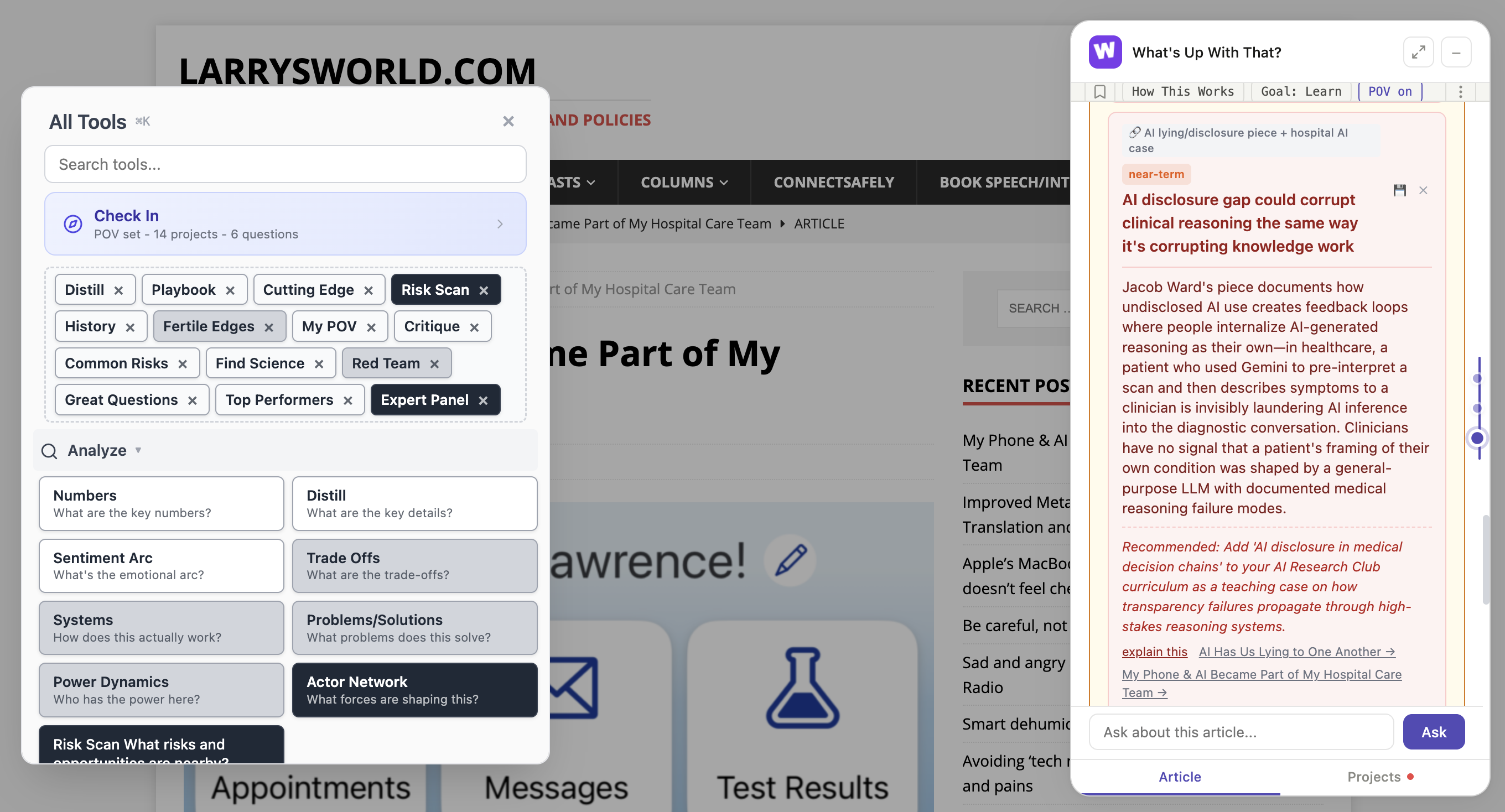The image size is (1505, 812).
Task: Close the All Tools panel
Action: (508, 121)
